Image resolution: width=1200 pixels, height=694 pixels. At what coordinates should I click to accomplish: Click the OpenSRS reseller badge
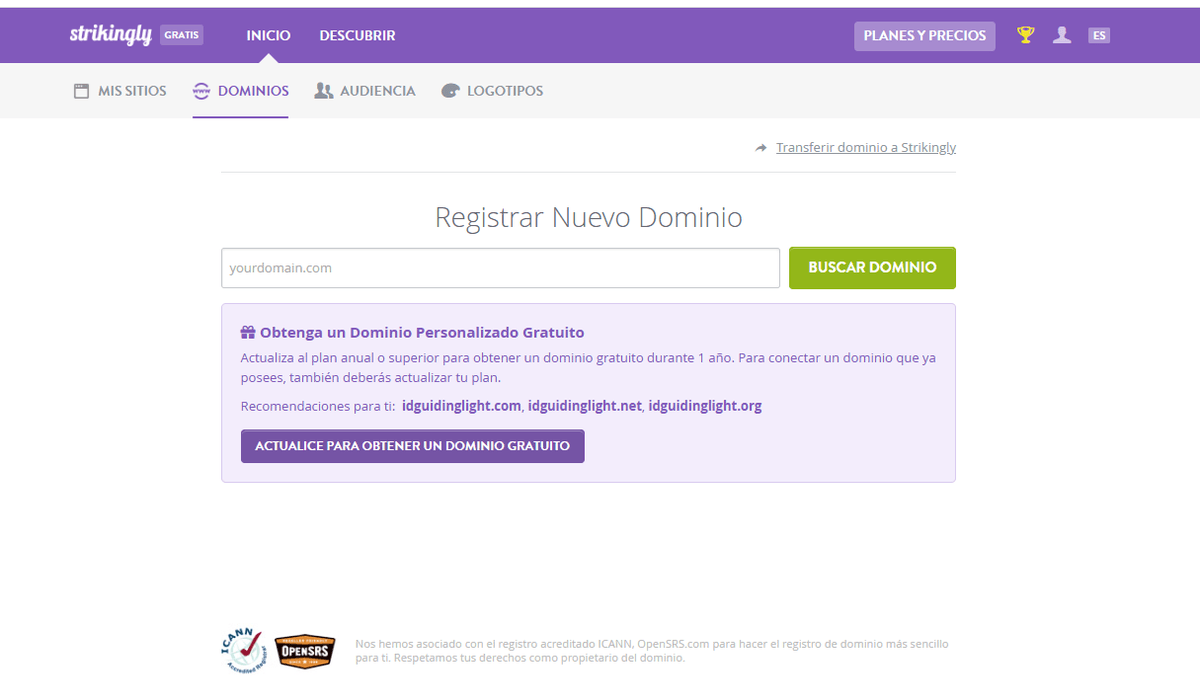point(305,650)
